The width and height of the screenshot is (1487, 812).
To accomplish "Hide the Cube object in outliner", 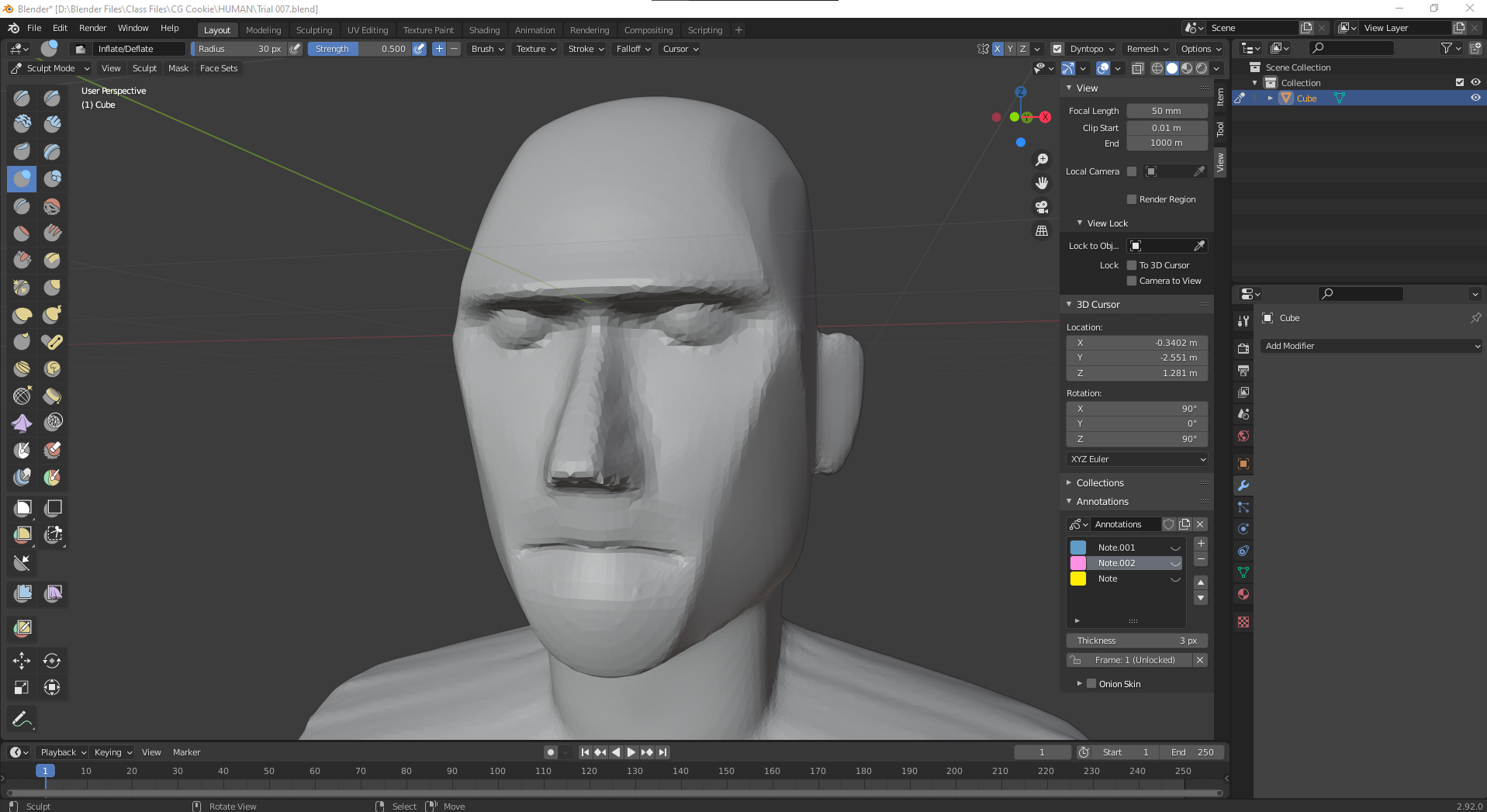I will [1475, 98].
